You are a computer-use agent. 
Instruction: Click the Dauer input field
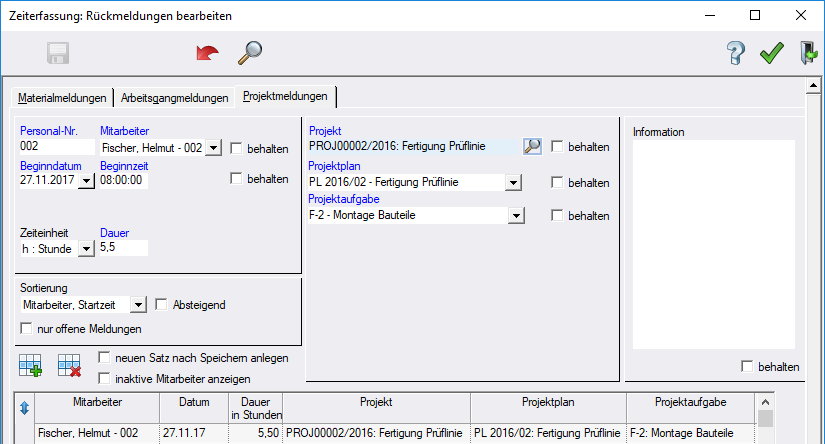coord(122,248)
